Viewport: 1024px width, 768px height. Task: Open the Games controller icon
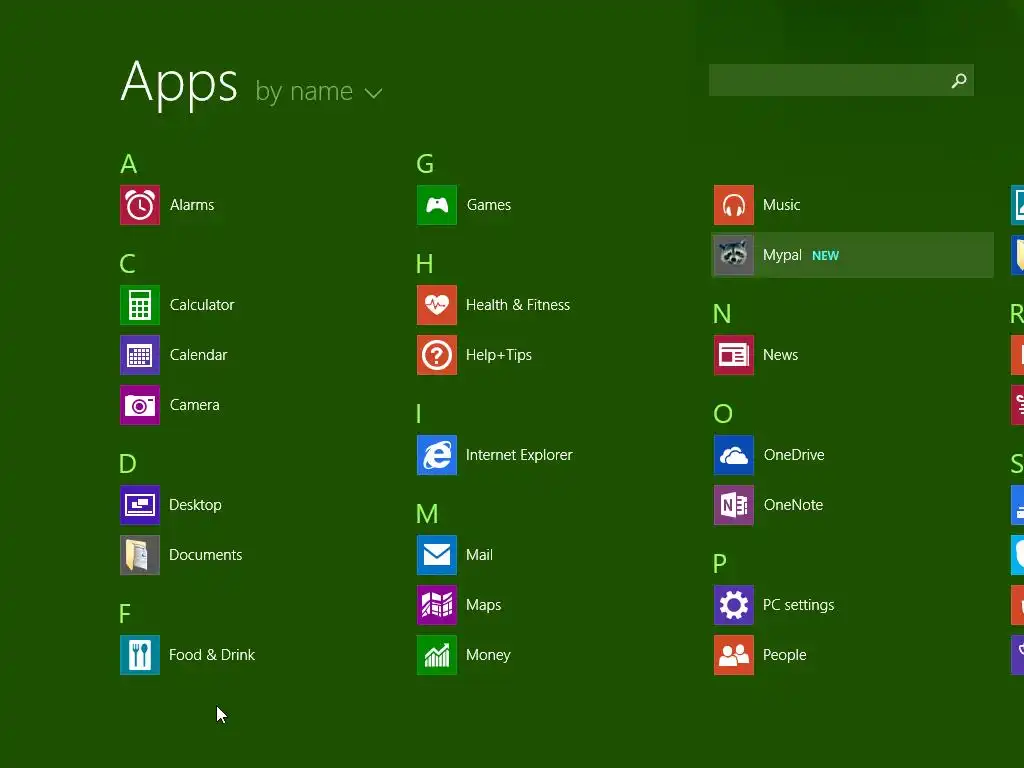[437, 205]
